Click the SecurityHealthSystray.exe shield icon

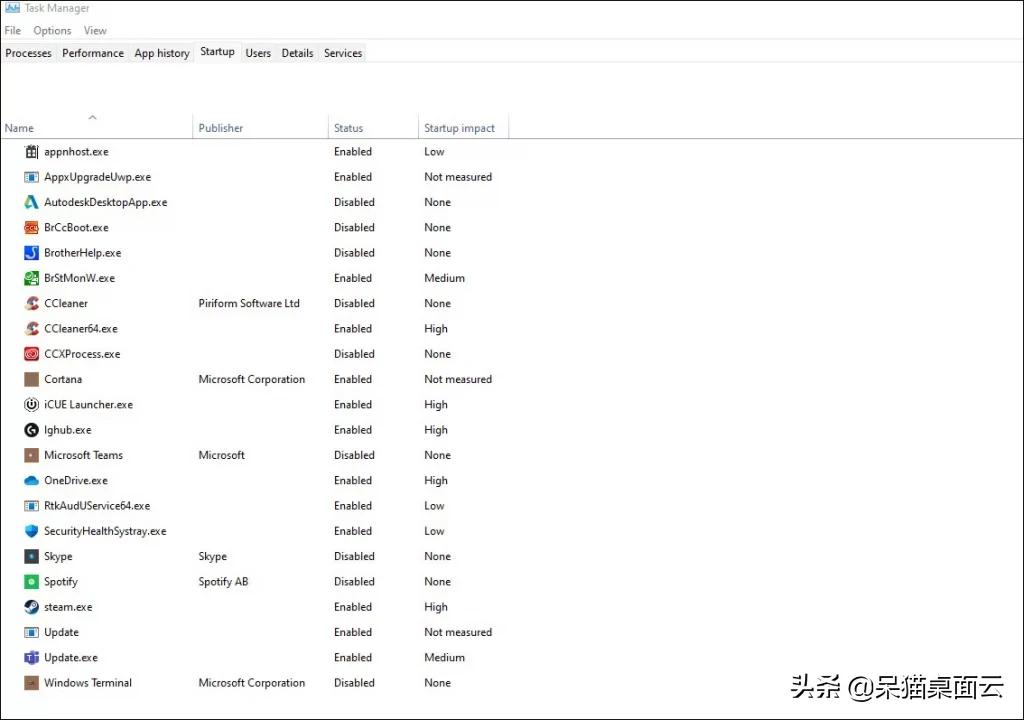pyautogui.click(x=31, y=531)
